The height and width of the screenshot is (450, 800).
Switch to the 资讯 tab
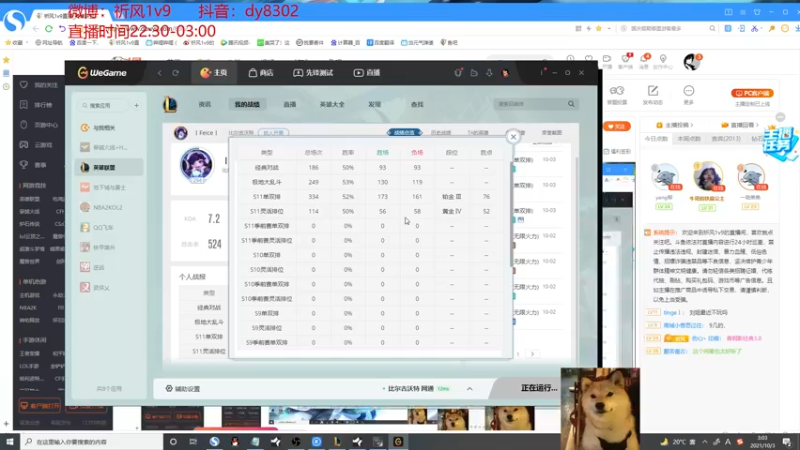pos(205,104)
